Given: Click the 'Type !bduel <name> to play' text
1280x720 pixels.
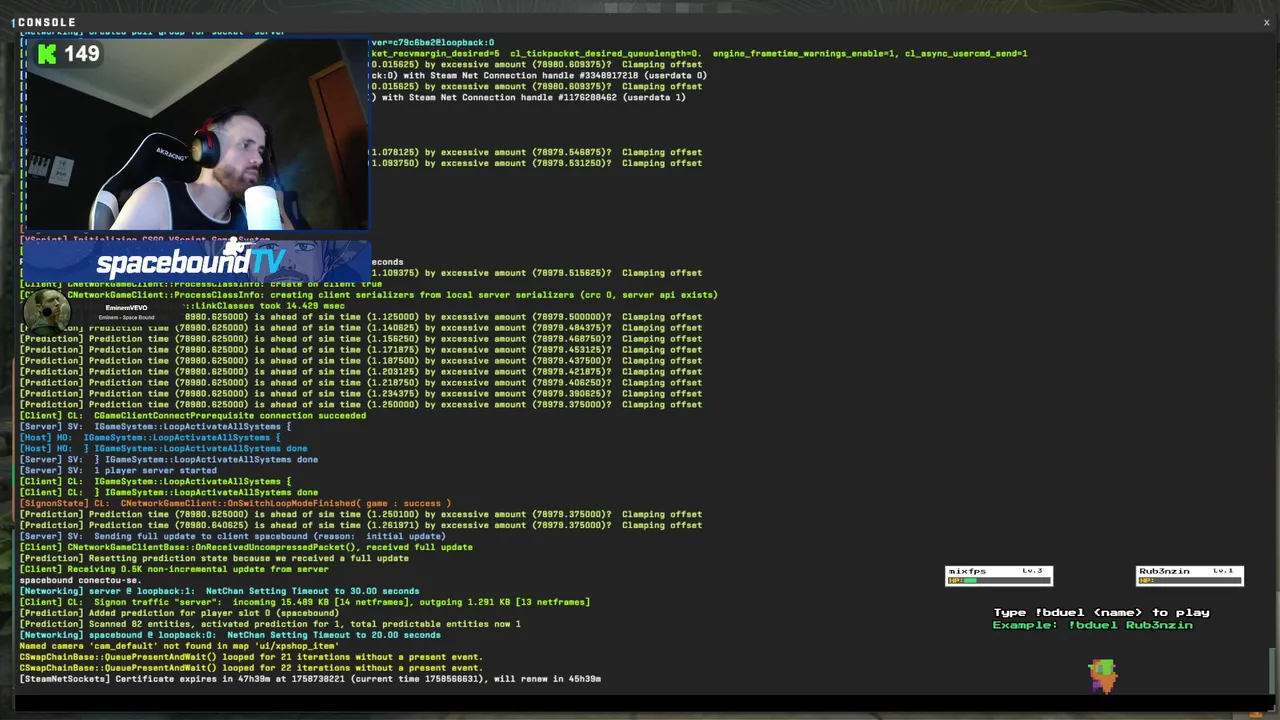Looking at the screenshot, I should 1101,612.
